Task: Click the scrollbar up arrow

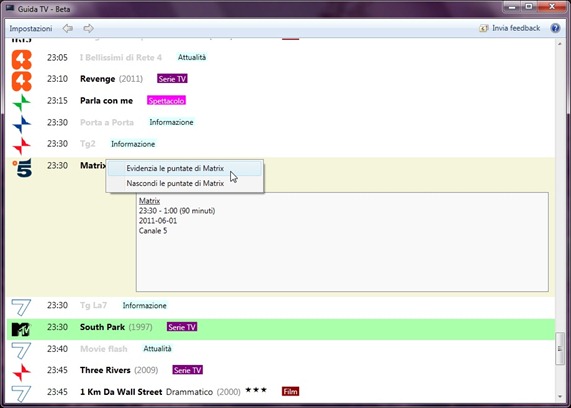Action: pyautogui.click(x=560, y=44)
